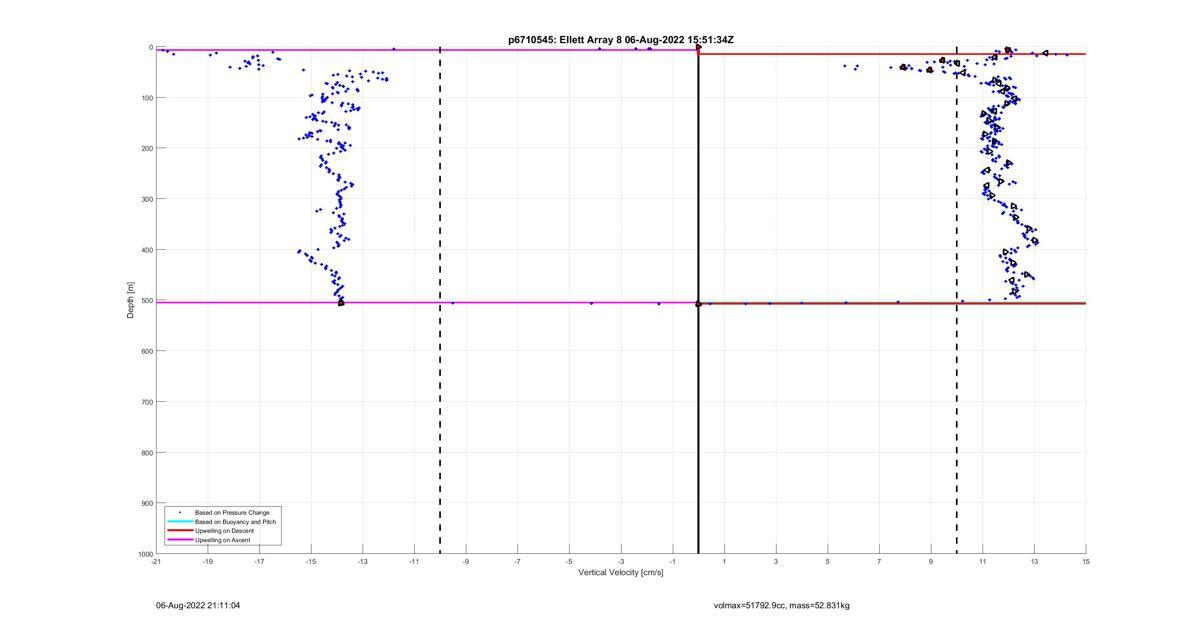Click the x-axis tick label -17
Viewport: 1200px width, 622px height.
pos(259,562)
